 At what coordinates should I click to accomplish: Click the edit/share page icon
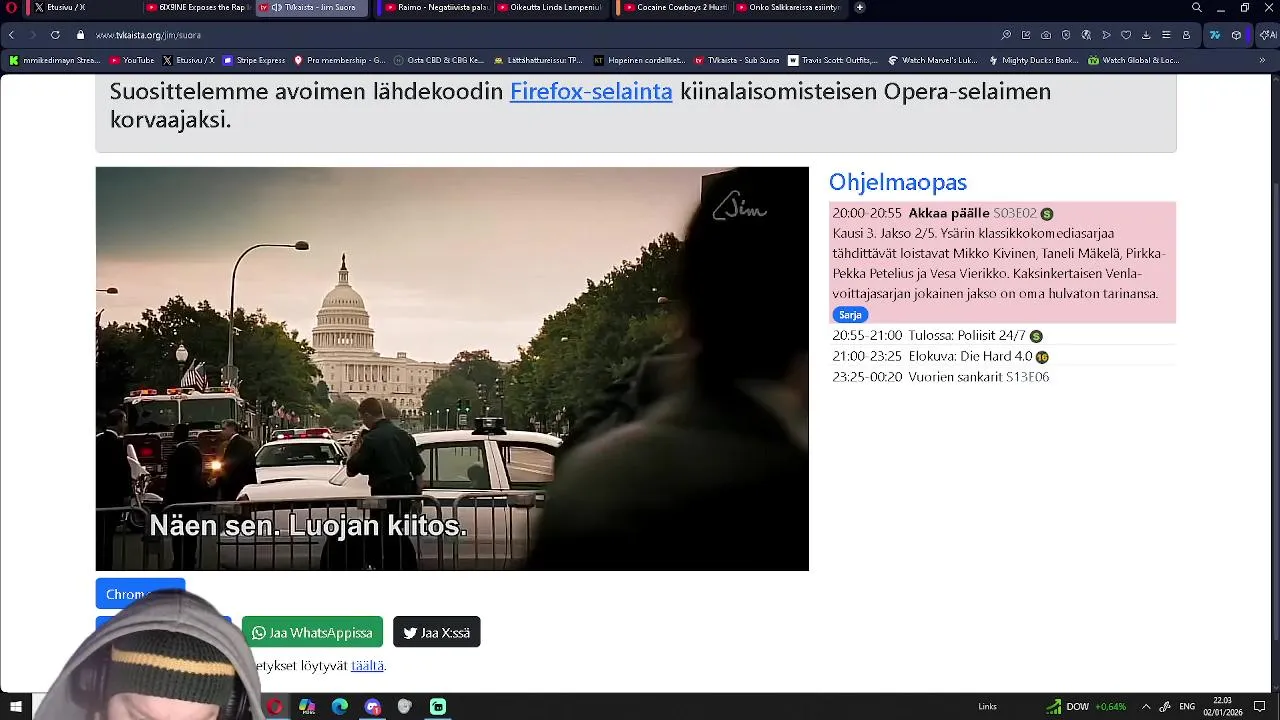[x=1026, y=35]
